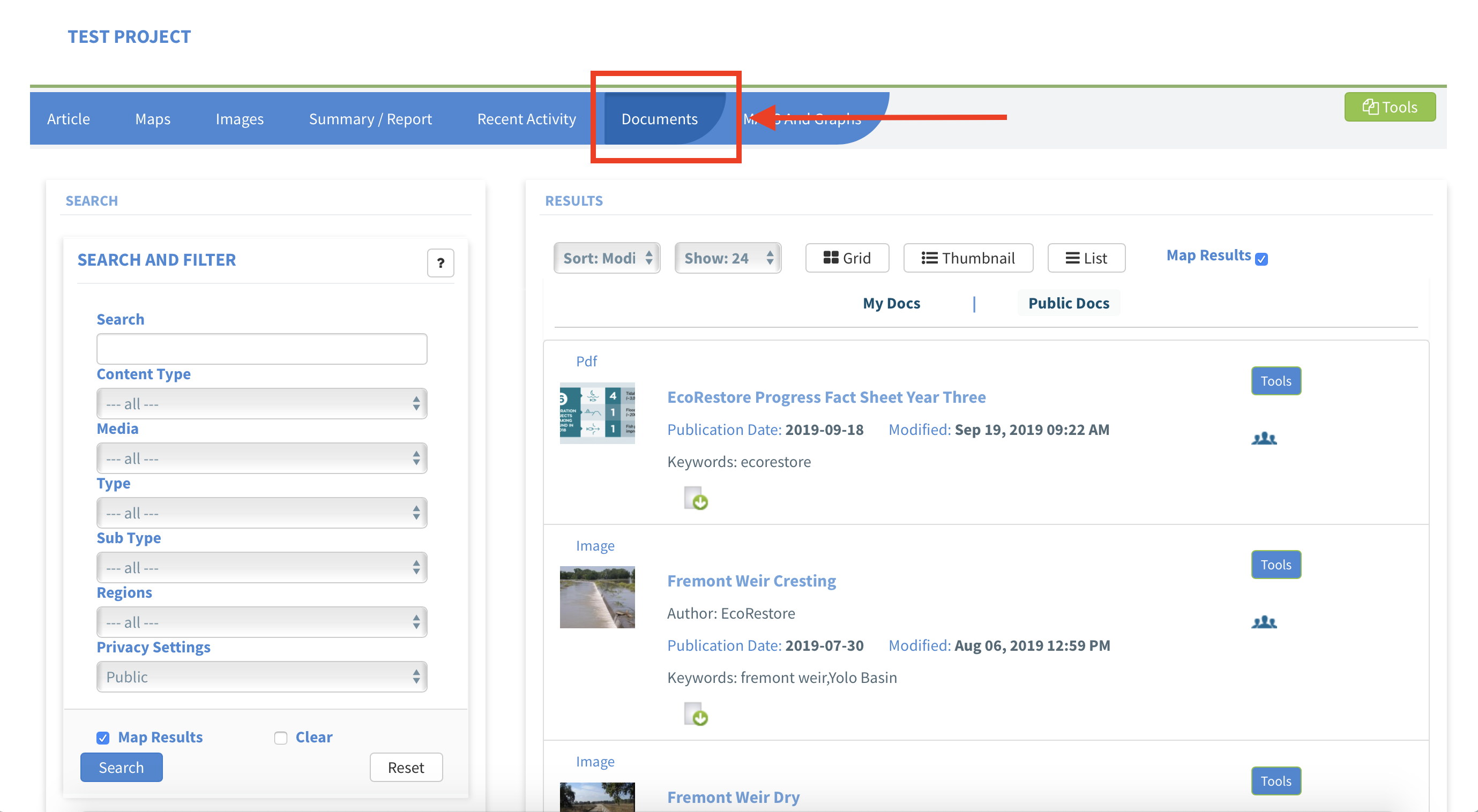Open Tools for EcoRestore Progress Fact Sheet
Image resolution: width=1478 pixels, height=812 pixels.
tap(1275, 381)
